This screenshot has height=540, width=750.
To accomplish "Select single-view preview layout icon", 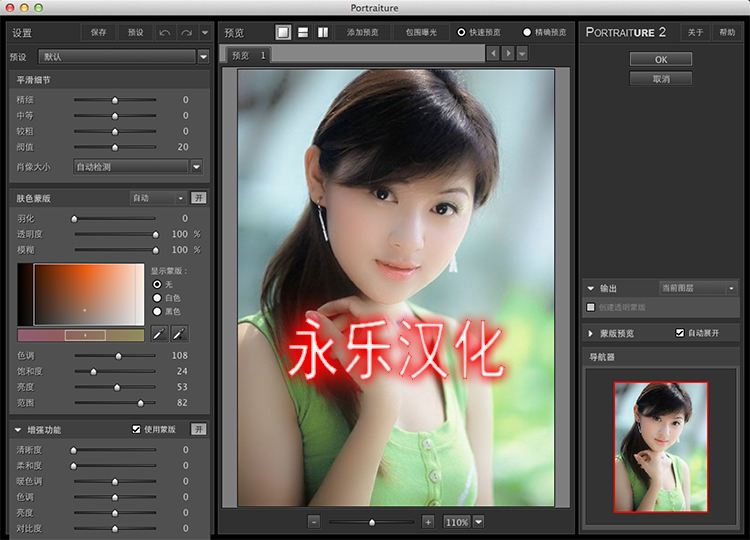I will [x=283, y=32].
